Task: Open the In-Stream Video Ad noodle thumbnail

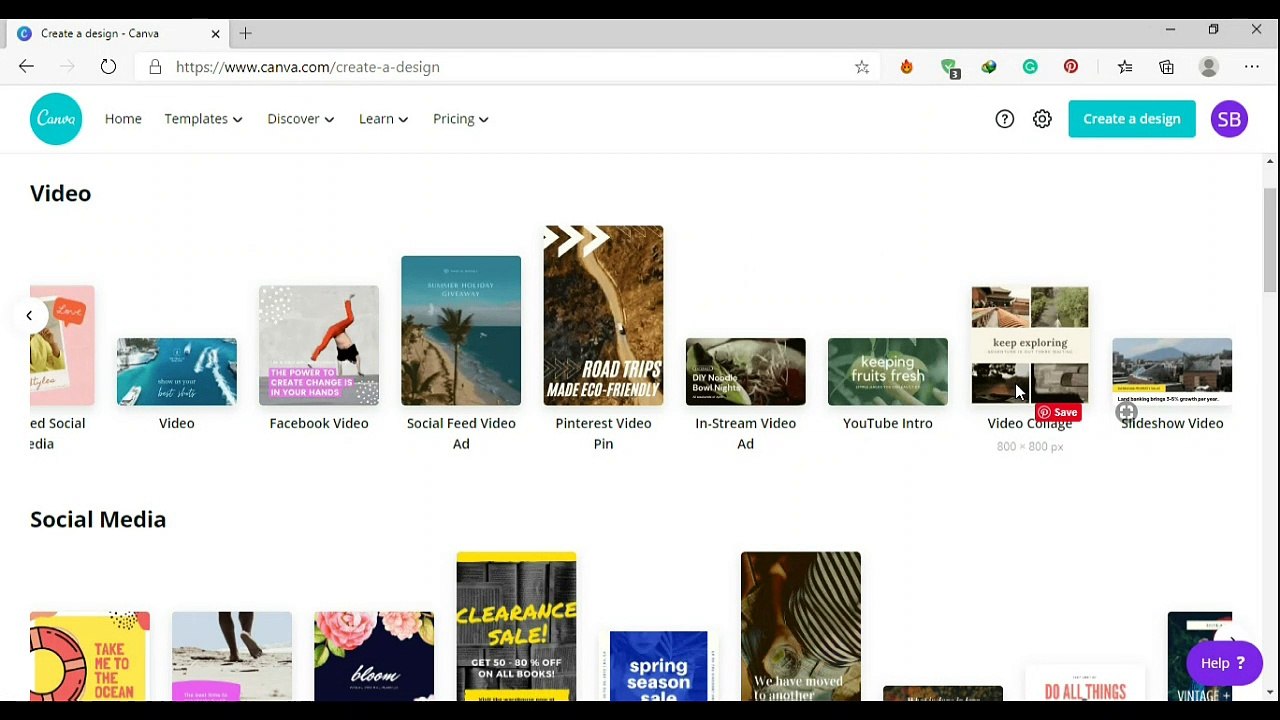Action: [x=745, y=372]
